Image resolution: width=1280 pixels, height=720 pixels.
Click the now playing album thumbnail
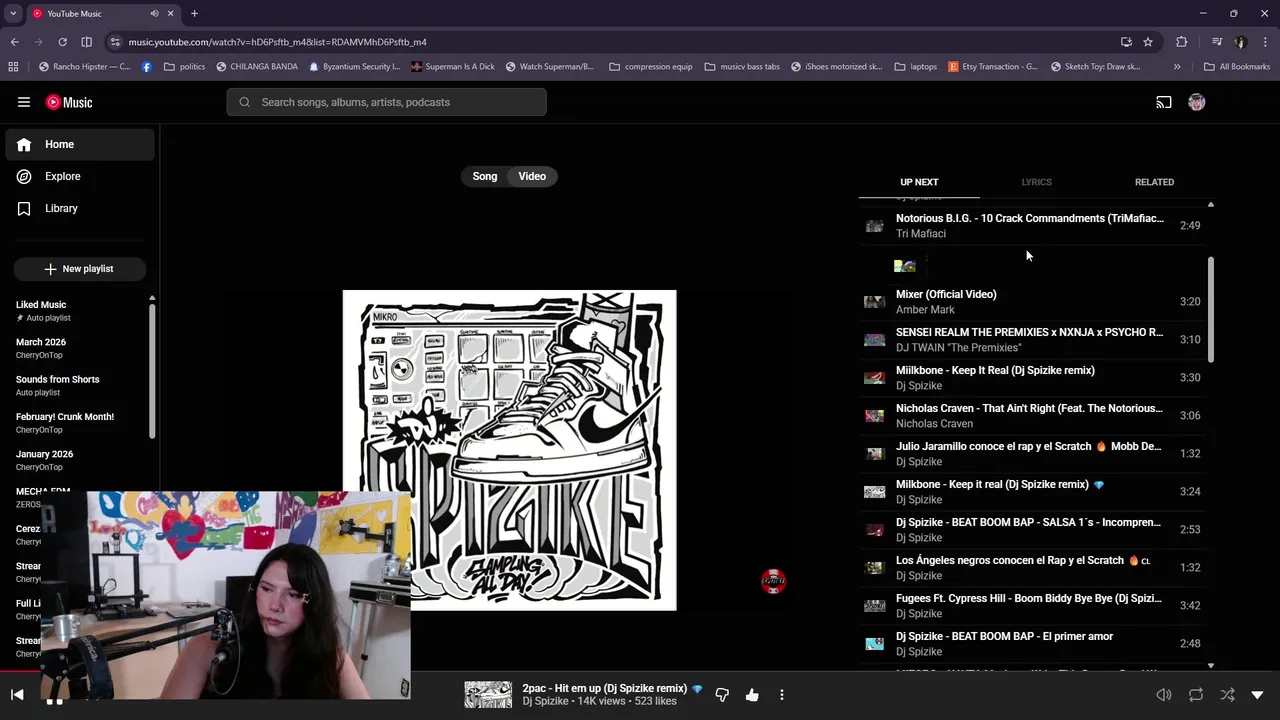point(488,695)
